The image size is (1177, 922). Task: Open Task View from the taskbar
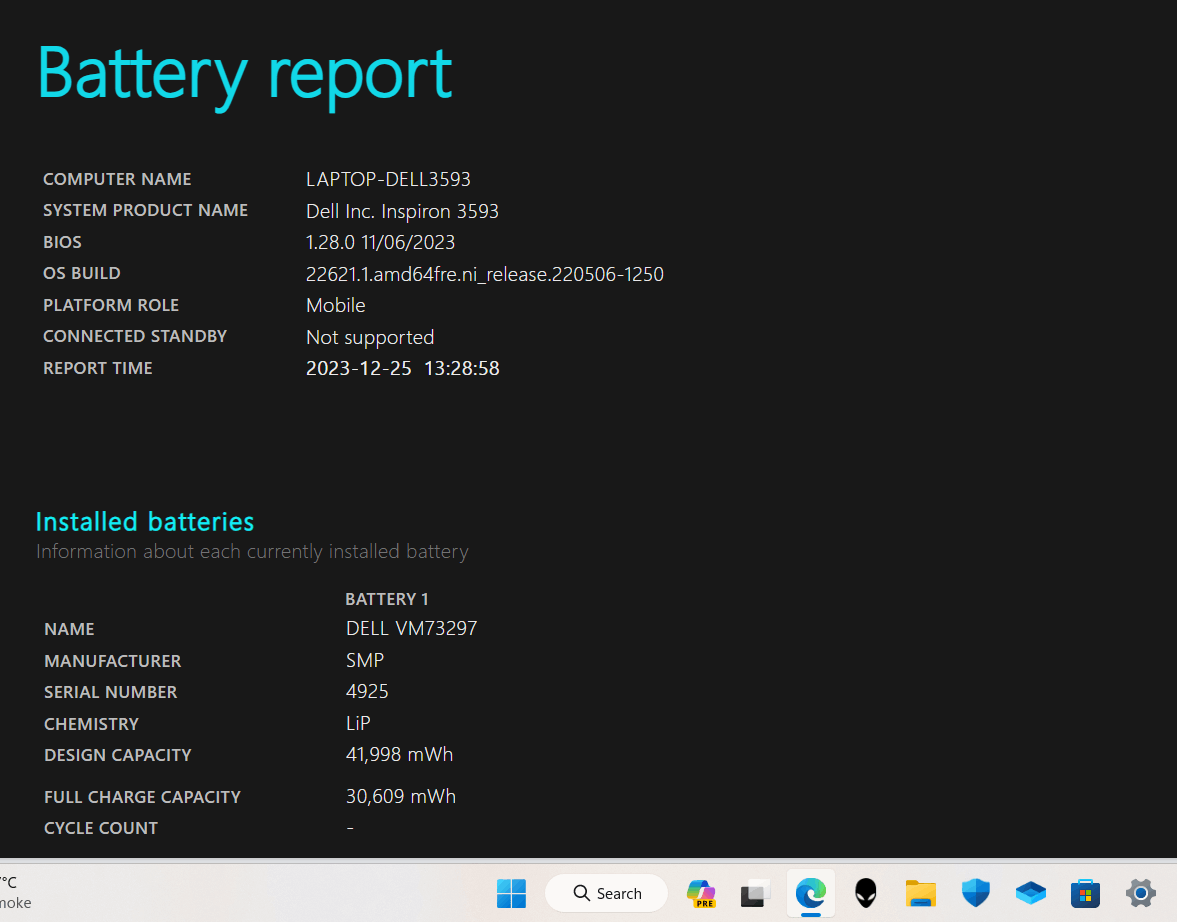coord(756,893)
